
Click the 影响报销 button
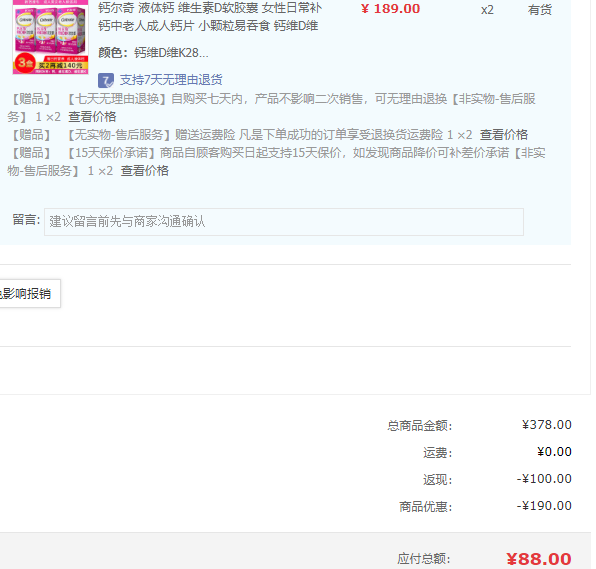point(30,293)
